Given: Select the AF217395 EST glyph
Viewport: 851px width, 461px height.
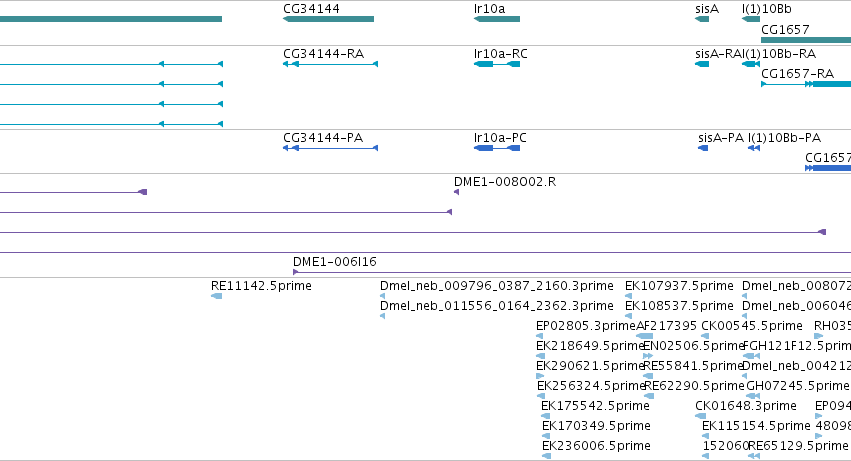Looking at the screenshot, I should click(644, 336).
